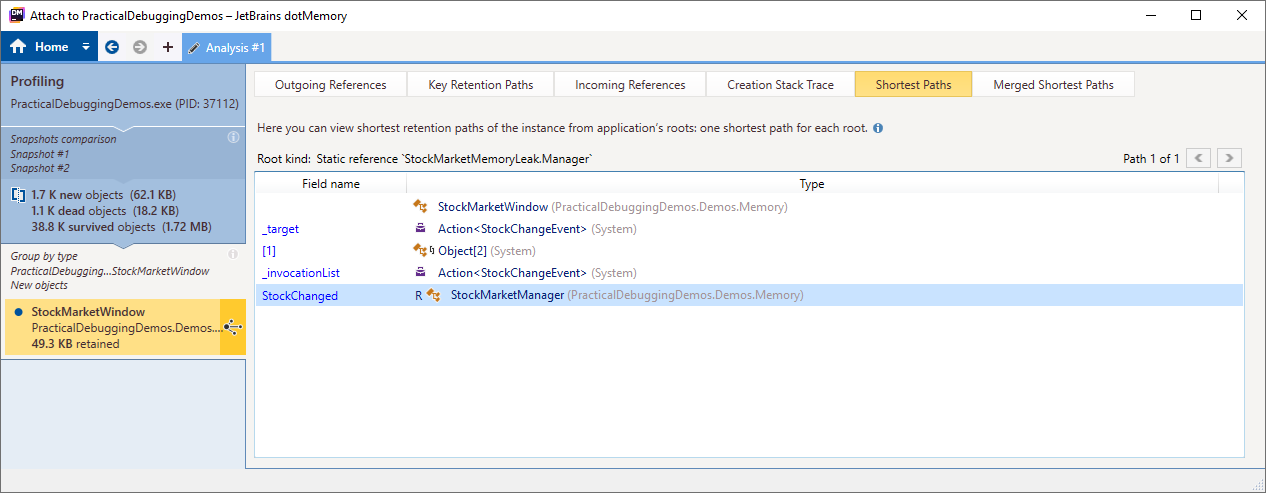Add a new tab with plus icon
Image resolution: width=1266 pixels, height=493 pixels.
point(167,47)
